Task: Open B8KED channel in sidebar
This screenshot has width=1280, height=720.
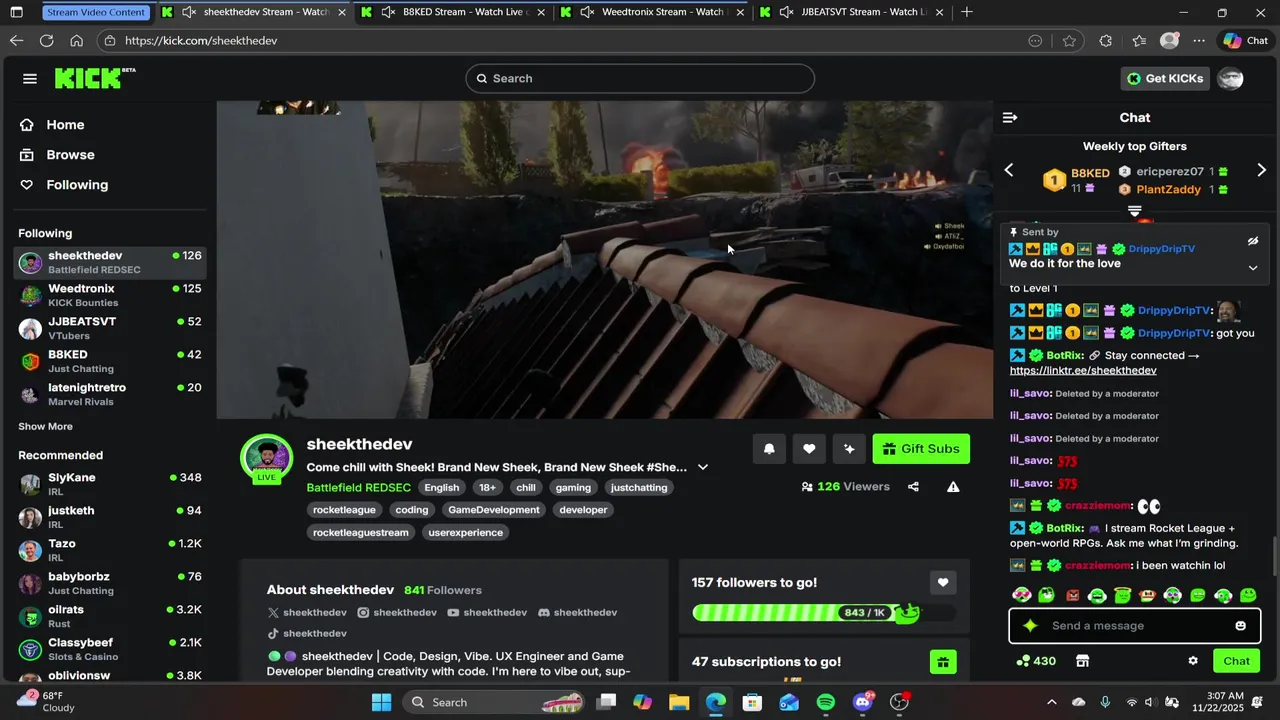Action: pos(110,361)
